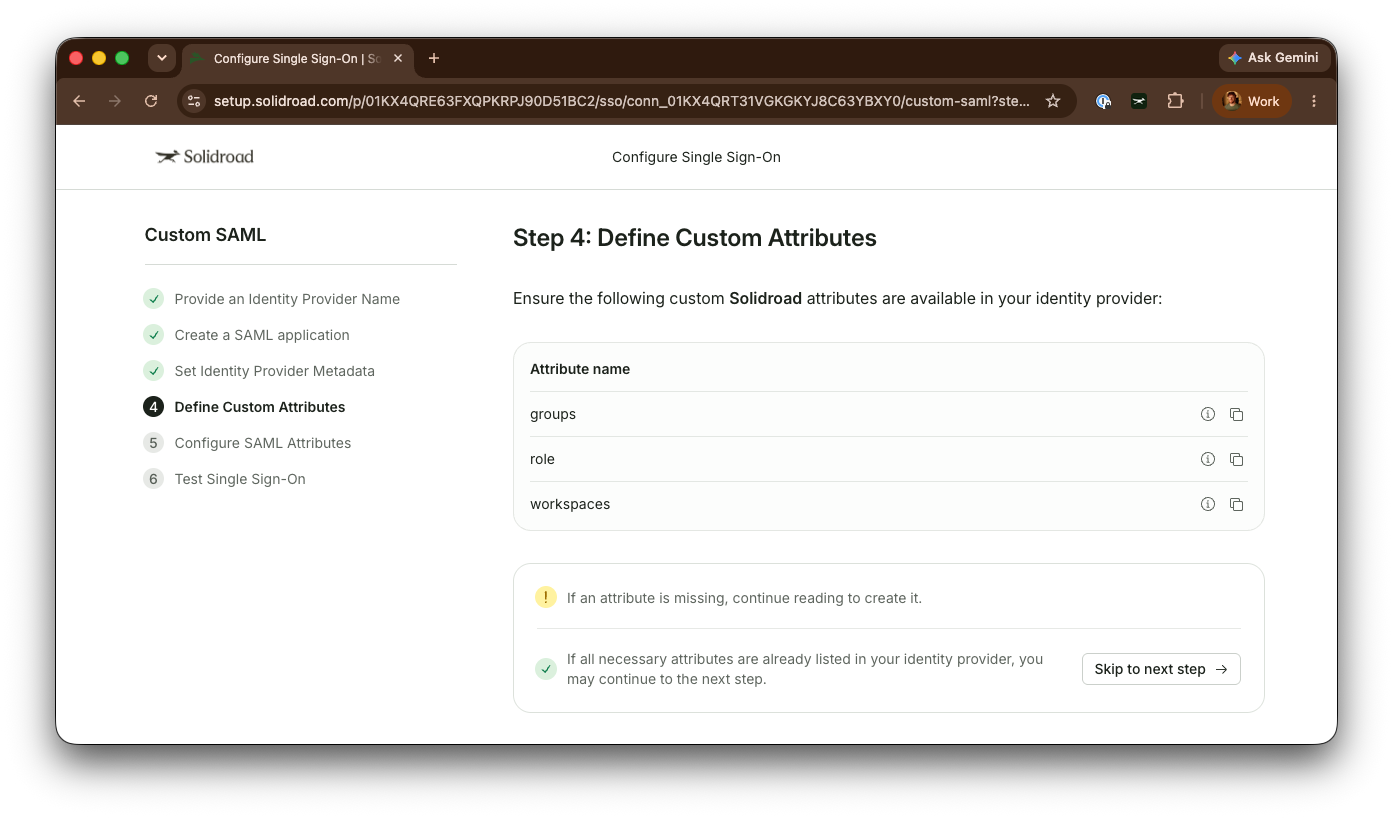1393x818 pixels.
Task: Minimize the Chrome window with yellow button
Action: 99,58
